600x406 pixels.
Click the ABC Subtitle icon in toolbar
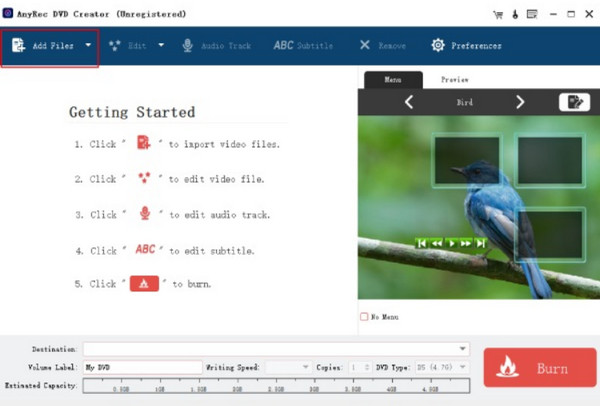283,45
